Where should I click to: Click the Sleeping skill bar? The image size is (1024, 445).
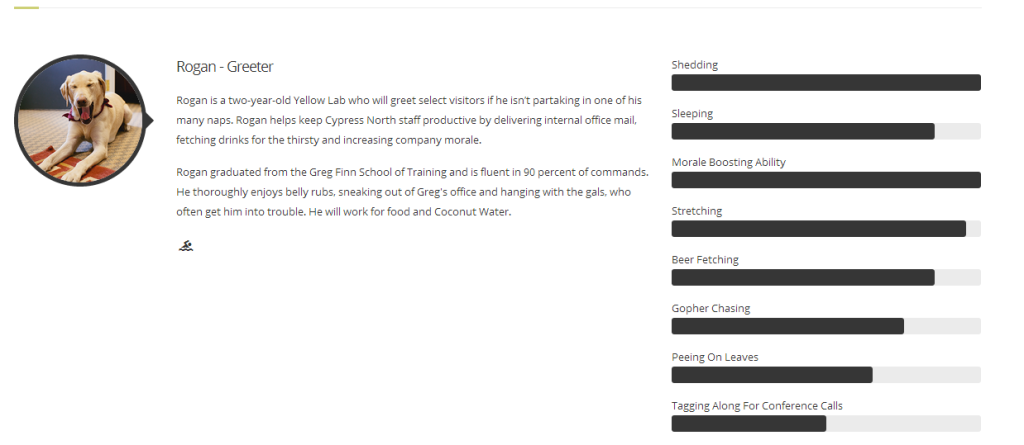(x=826, y=131)
